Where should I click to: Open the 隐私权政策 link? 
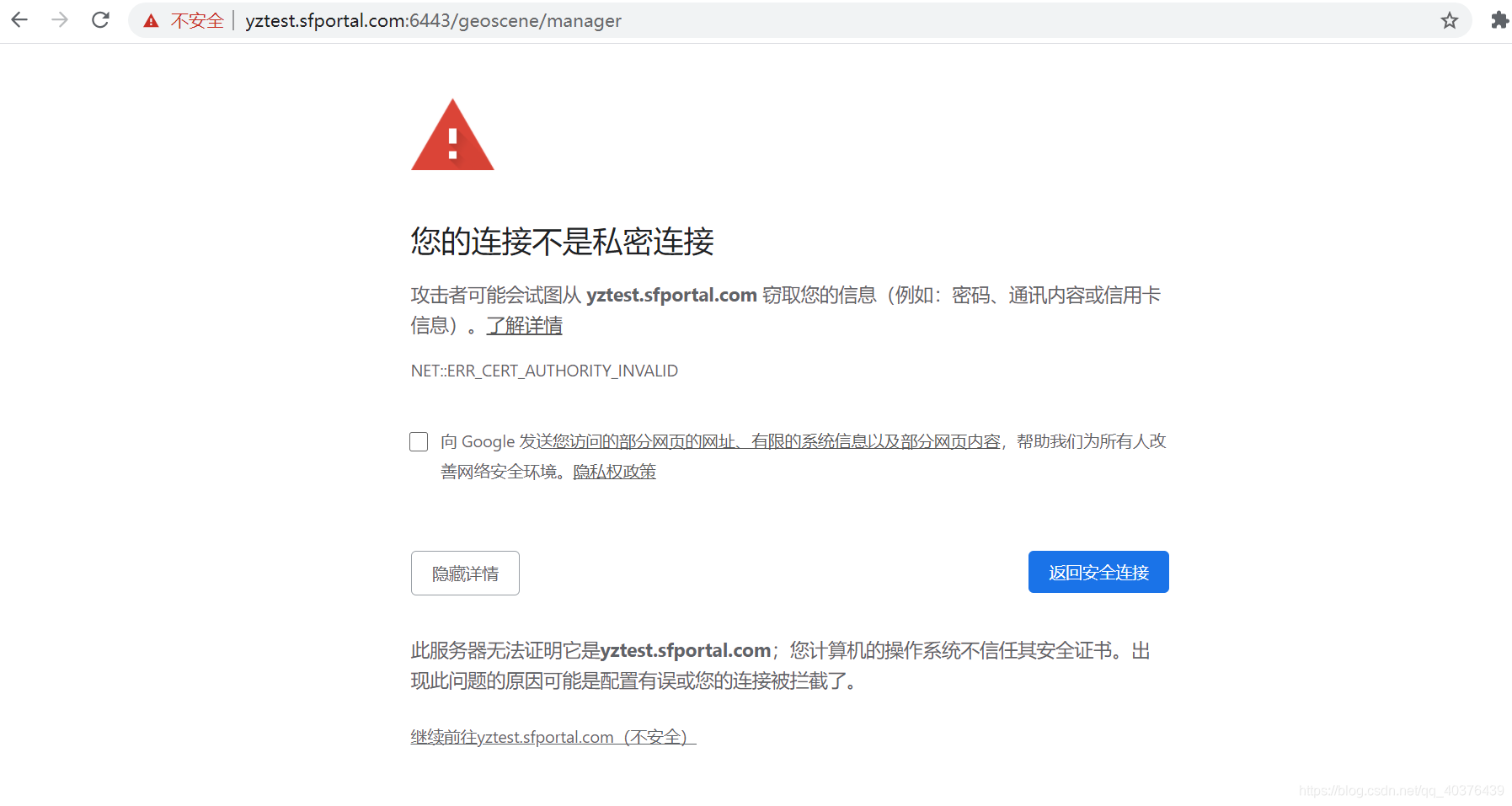point(614,472)
